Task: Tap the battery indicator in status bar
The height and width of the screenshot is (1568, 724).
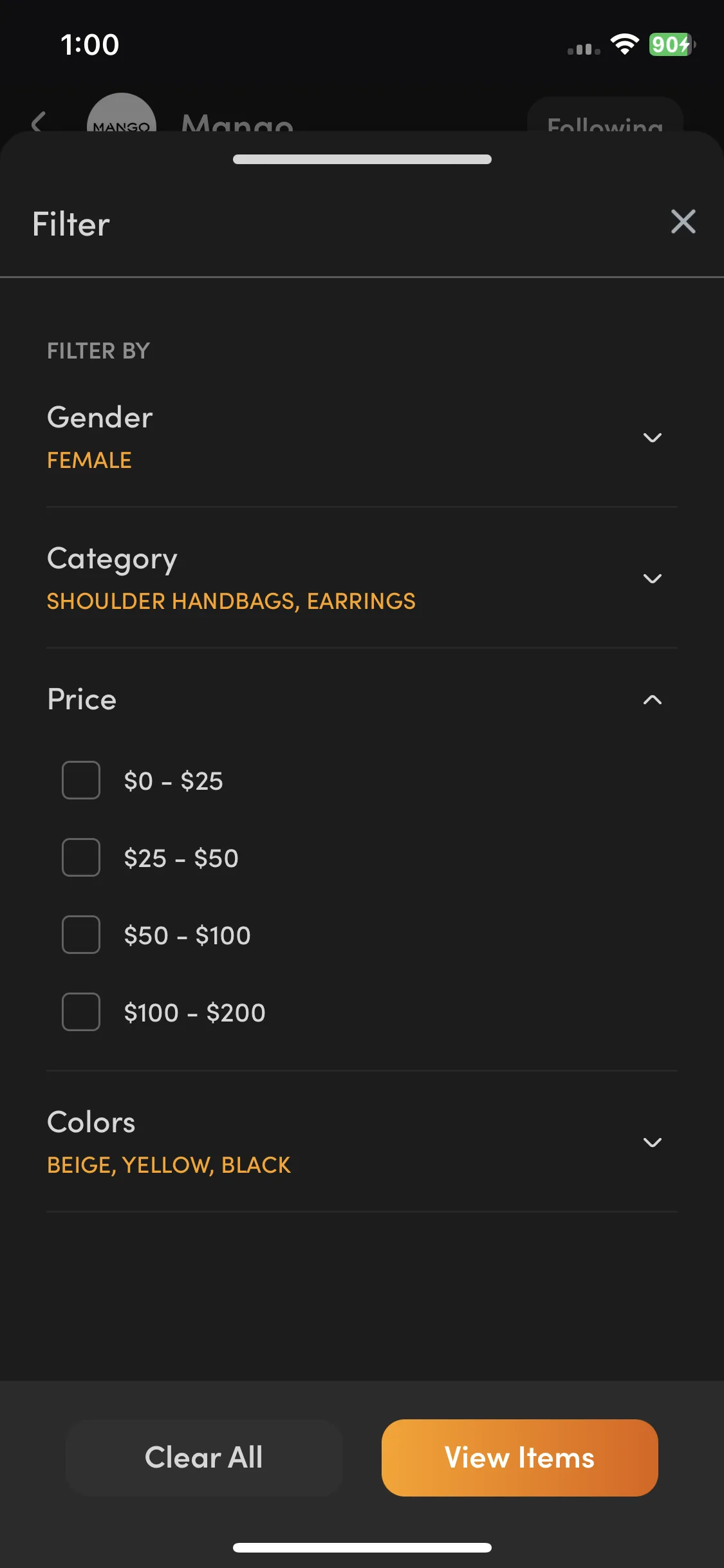Action: 672,44
